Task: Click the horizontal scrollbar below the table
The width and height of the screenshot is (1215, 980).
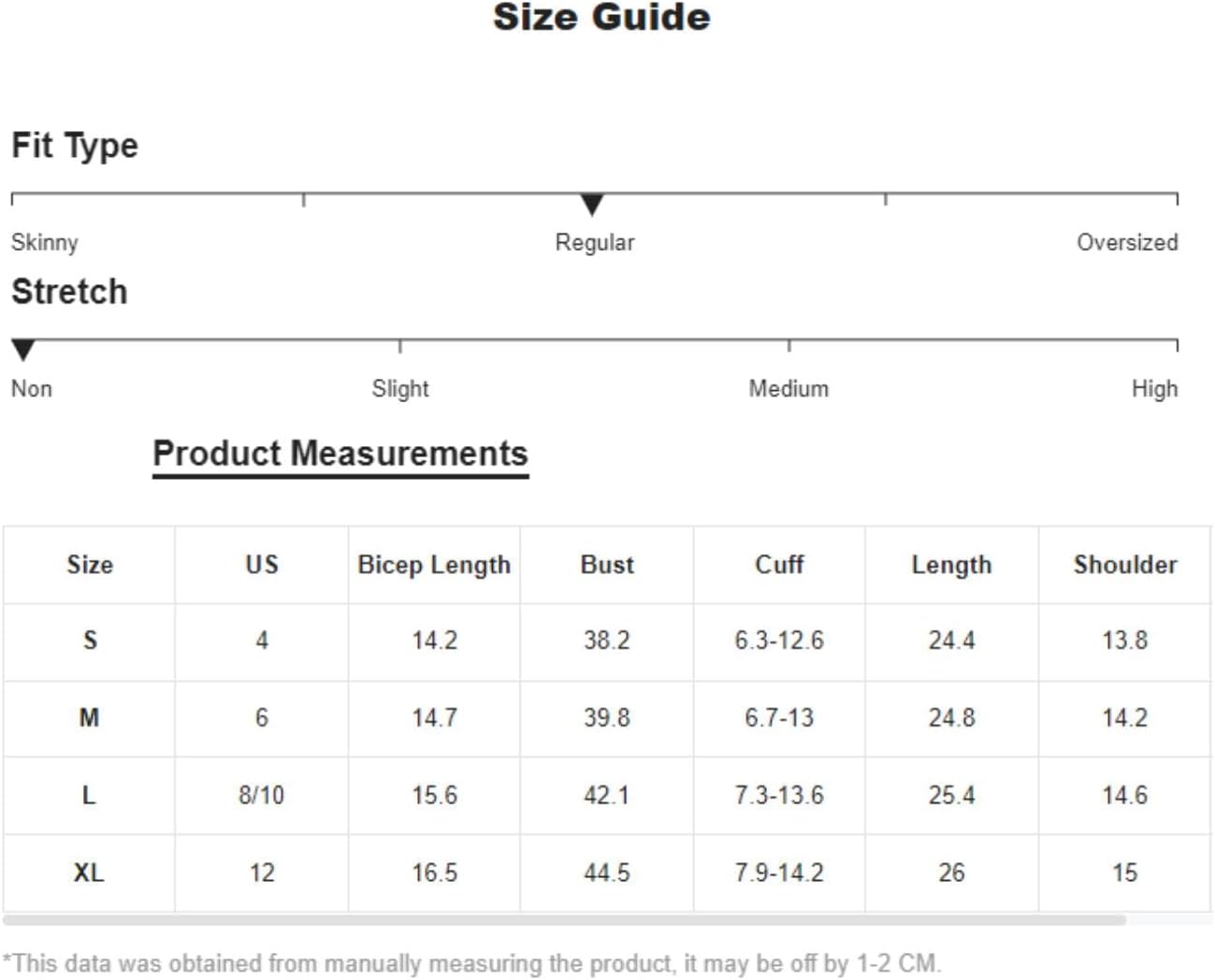Action: [x=565, y=920]
